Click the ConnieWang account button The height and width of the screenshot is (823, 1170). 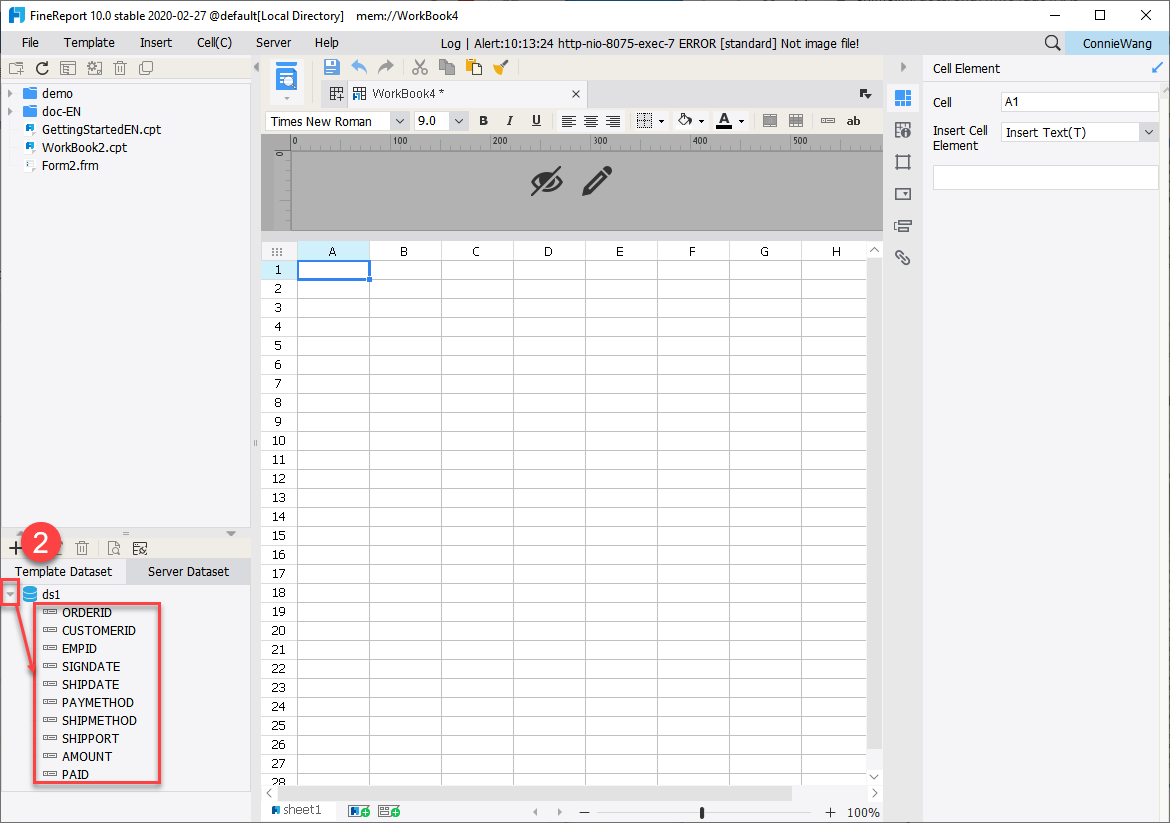[1117, 43]
